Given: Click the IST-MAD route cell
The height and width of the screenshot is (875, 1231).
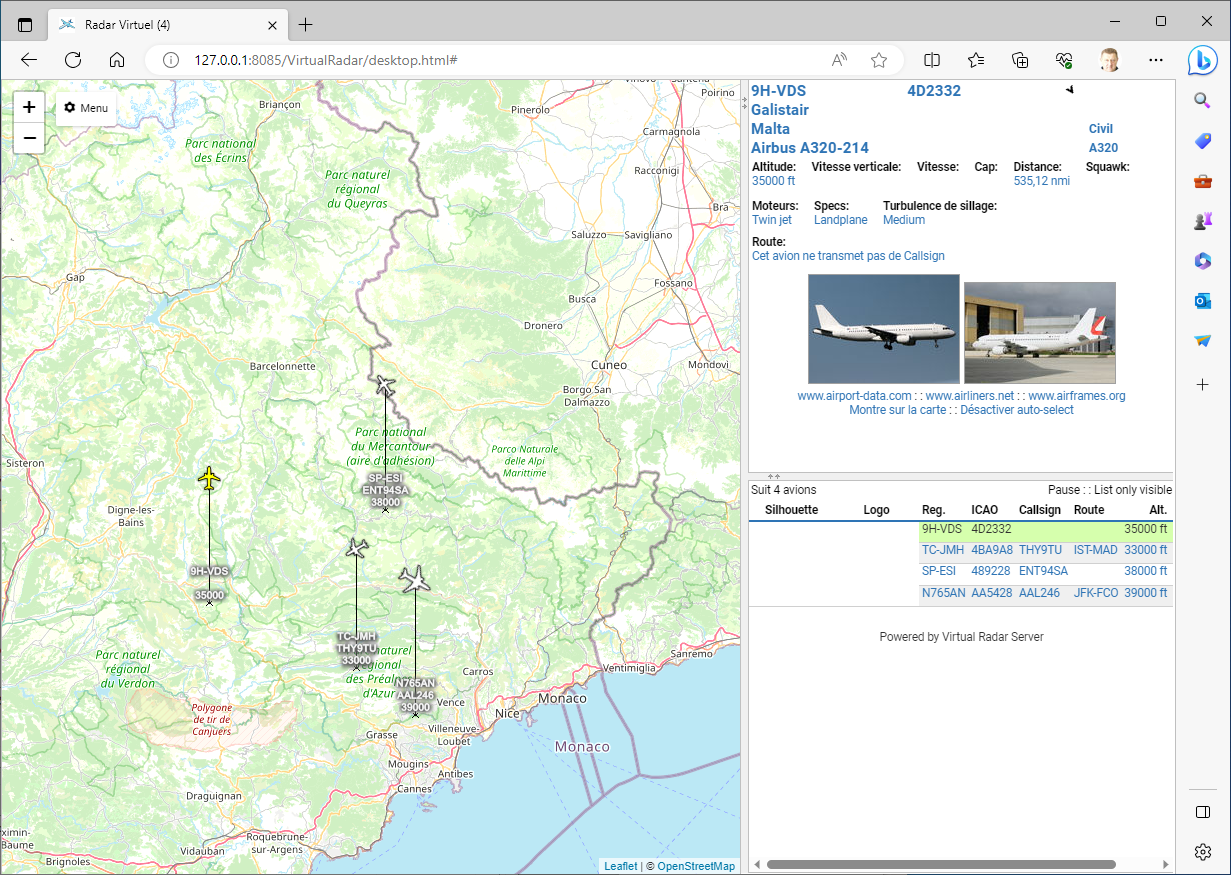Looking at the screenshot, I should click(x=1096, y=550).
